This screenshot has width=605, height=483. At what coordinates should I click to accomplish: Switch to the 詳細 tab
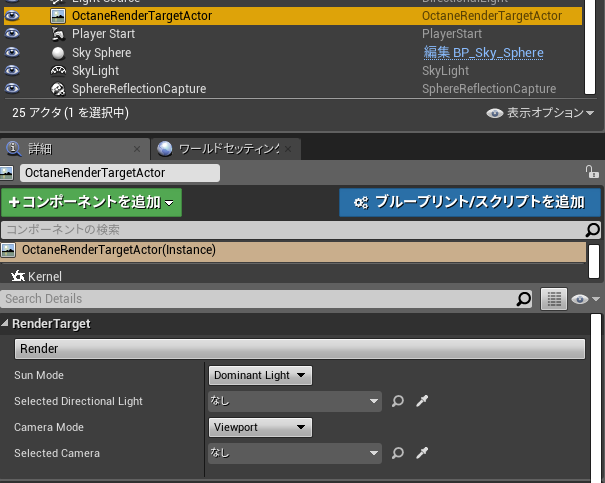[75, 149]
